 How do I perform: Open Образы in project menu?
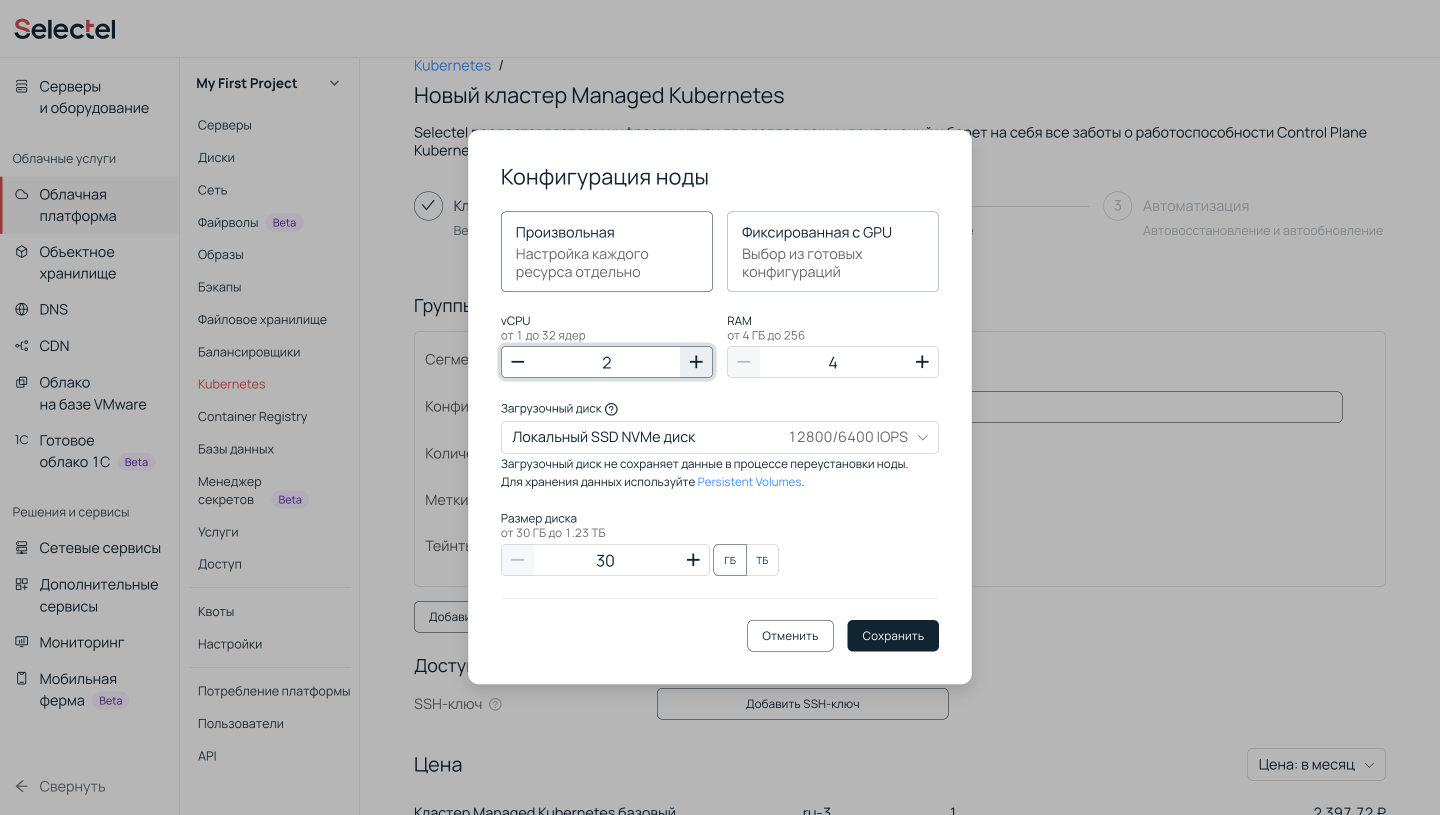click(221, 254)
